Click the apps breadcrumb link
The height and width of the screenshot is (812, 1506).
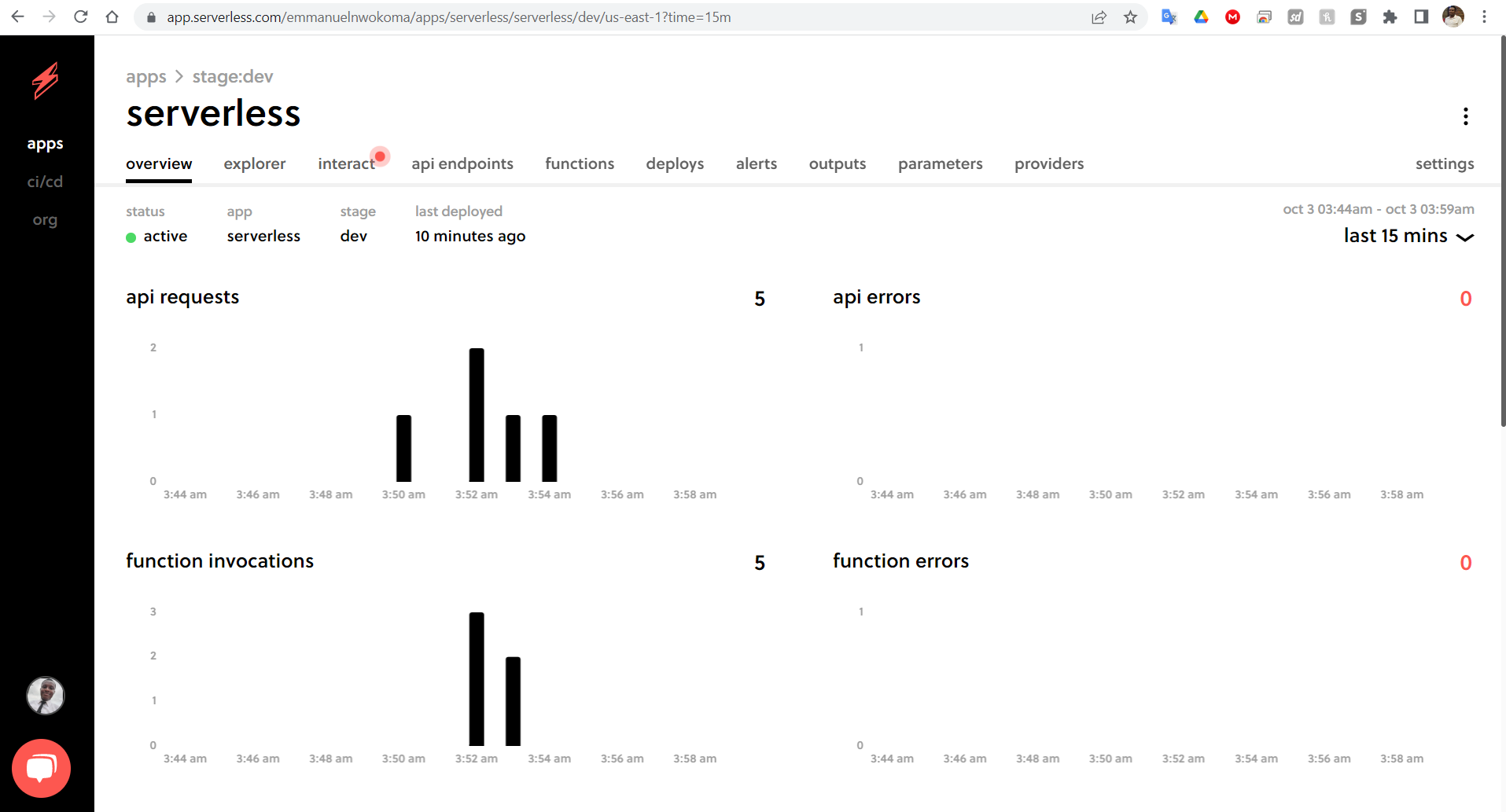(x=146, y=76)
